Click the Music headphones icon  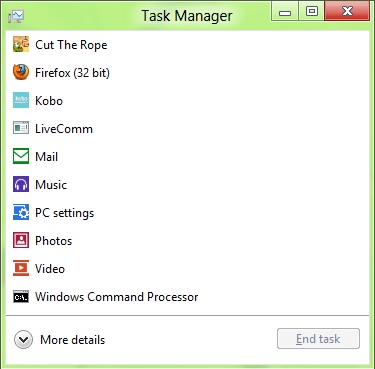tap(21, 184)
